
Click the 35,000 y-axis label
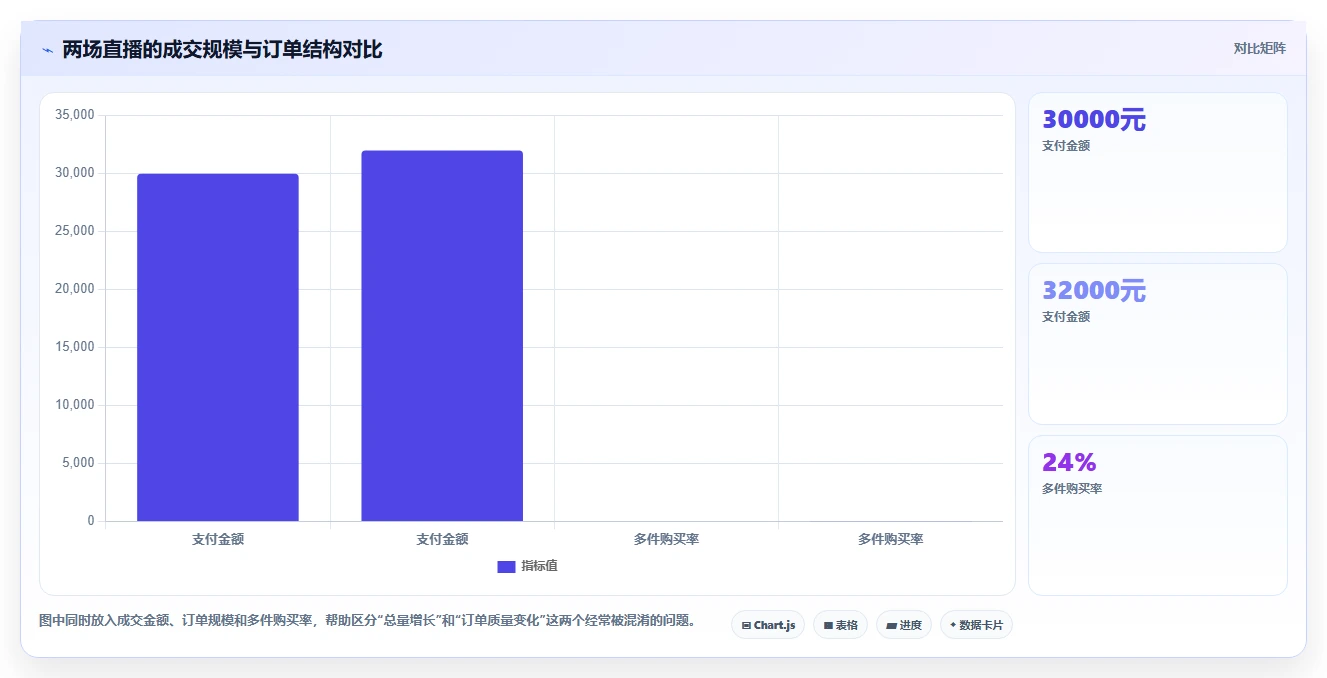tap(75, 115)
